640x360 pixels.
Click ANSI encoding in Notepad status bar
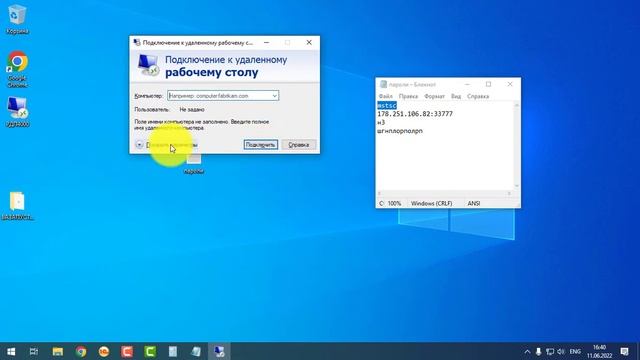coord(473,203)
